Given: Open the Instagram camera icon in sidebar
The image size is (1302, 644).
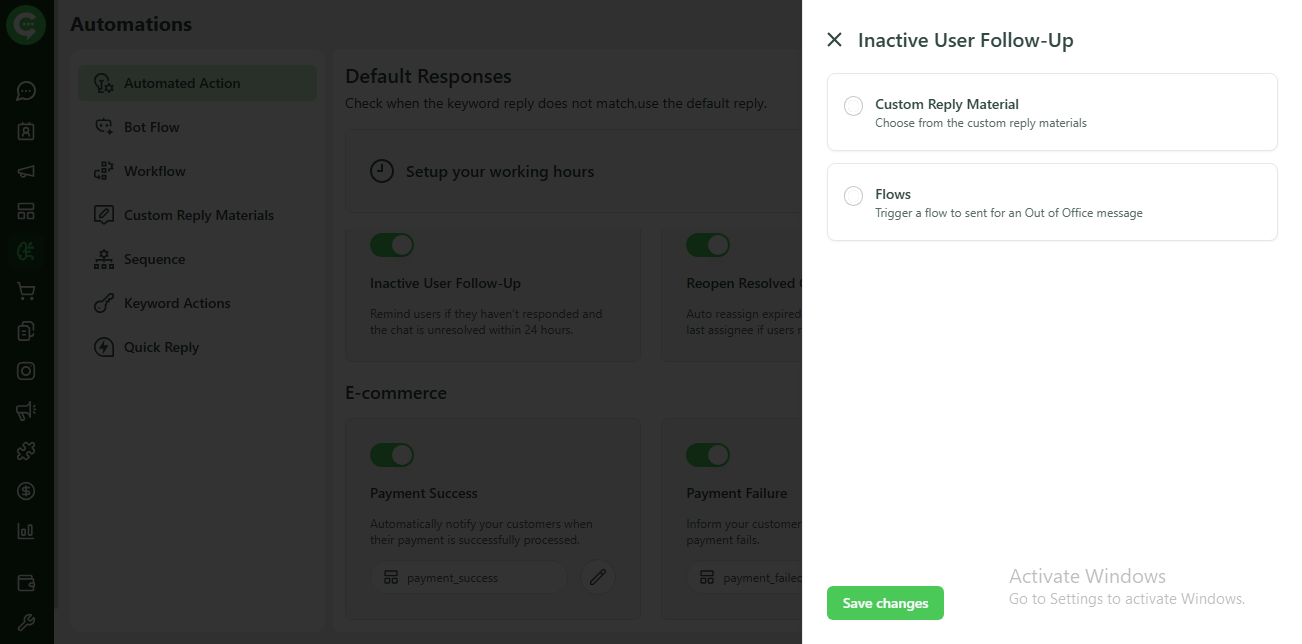Looking at the screenshot, I should coord(26,371).
